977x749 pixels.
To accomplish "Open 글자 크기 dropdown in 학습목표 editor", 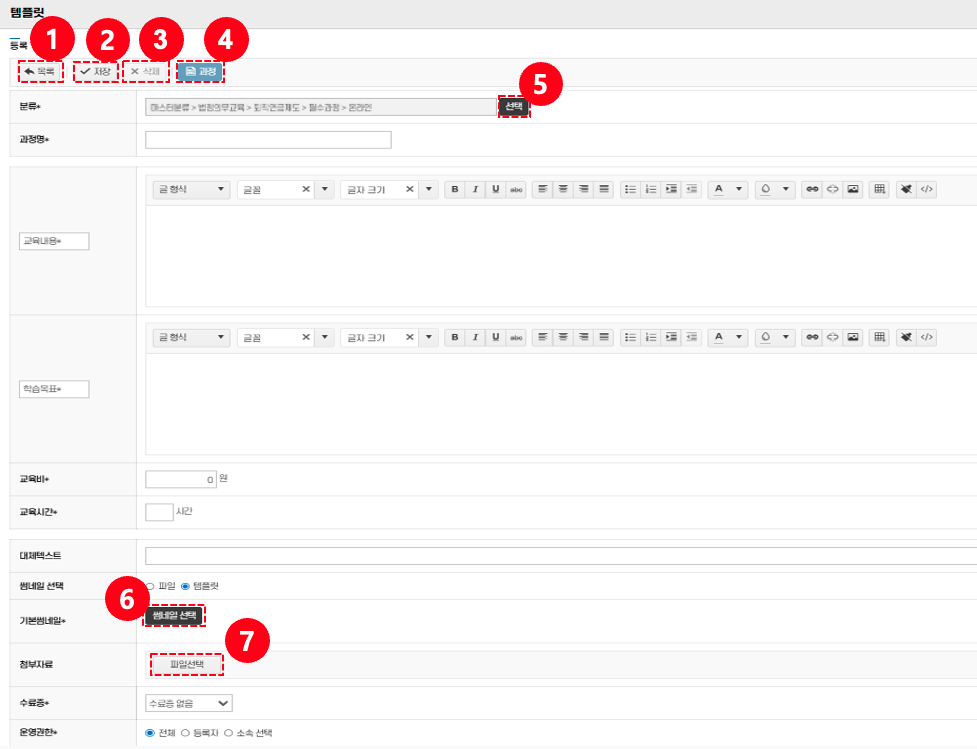I will [388, 337].
